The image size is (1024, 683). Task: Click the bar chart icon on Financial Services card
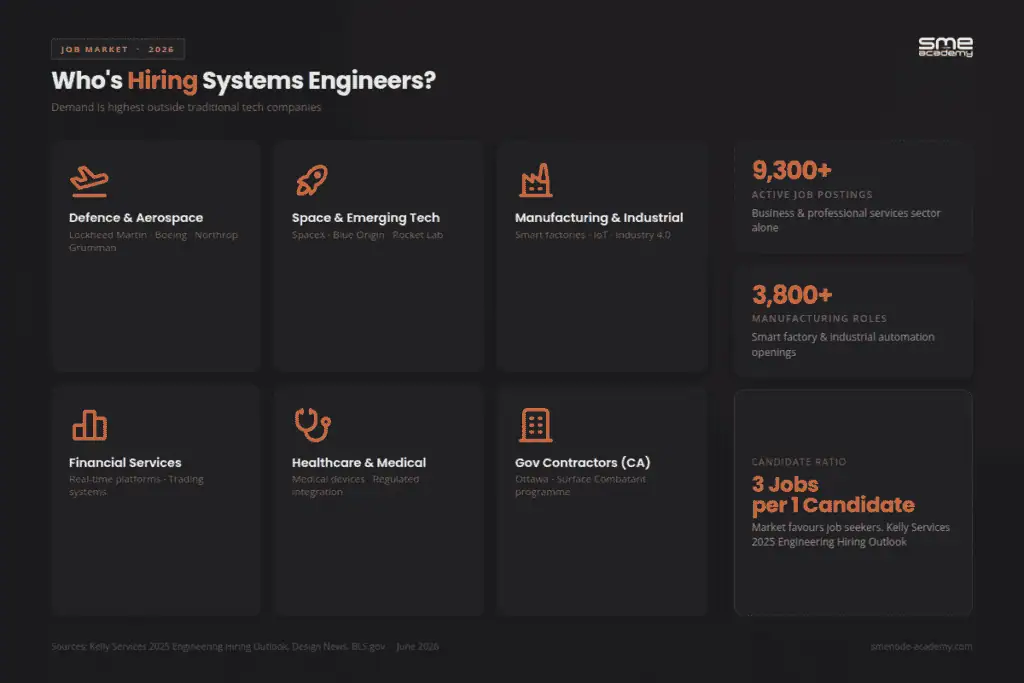[x=89, y=425]
